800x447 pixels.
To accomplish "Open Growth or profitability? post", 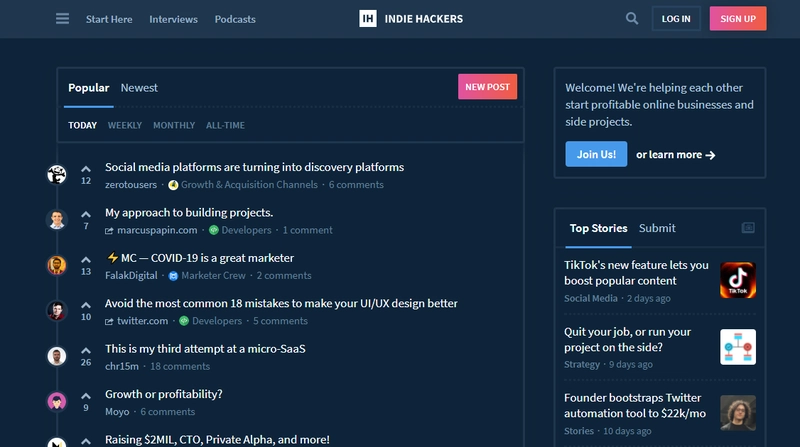I will click(x=164, y=394).
